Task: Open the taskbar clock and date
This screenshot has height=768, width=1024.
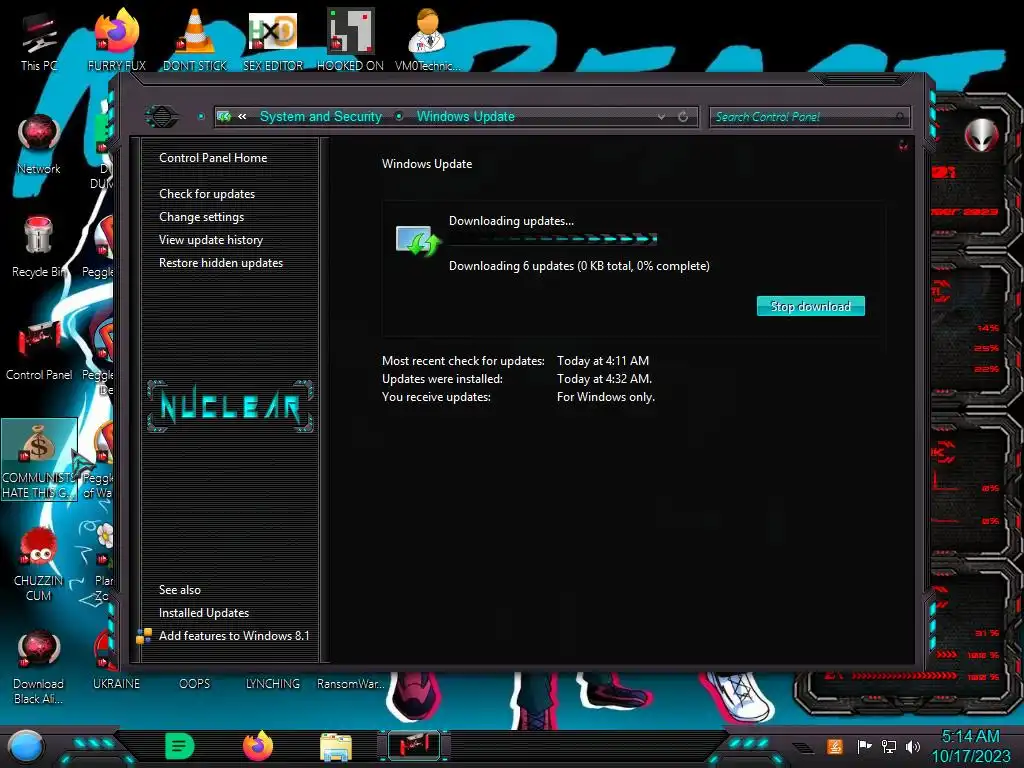Action: pyautogui.click(x=970, y=746)
